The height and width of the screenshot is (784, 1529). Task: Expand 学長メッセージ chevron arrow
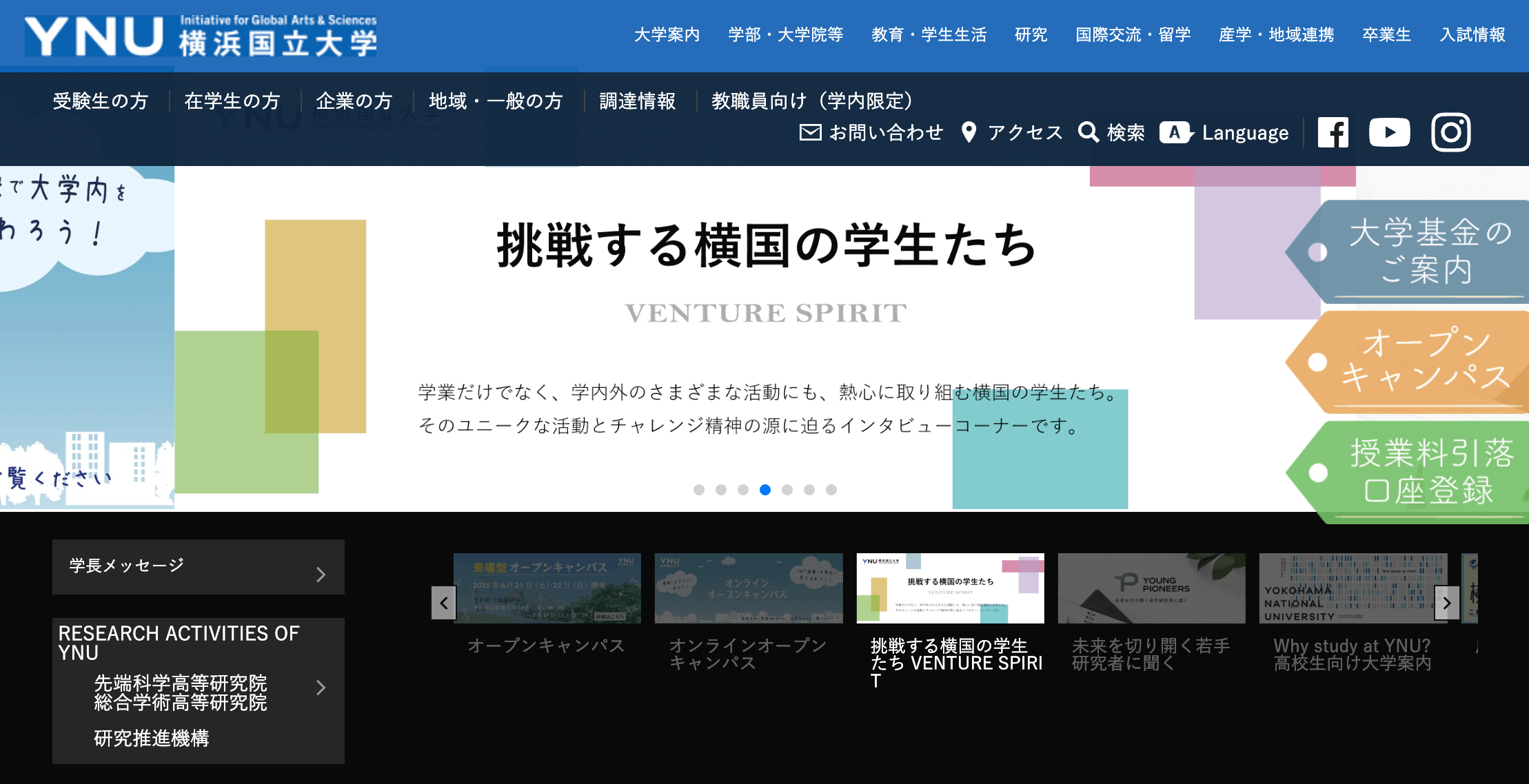click(321, 575)
